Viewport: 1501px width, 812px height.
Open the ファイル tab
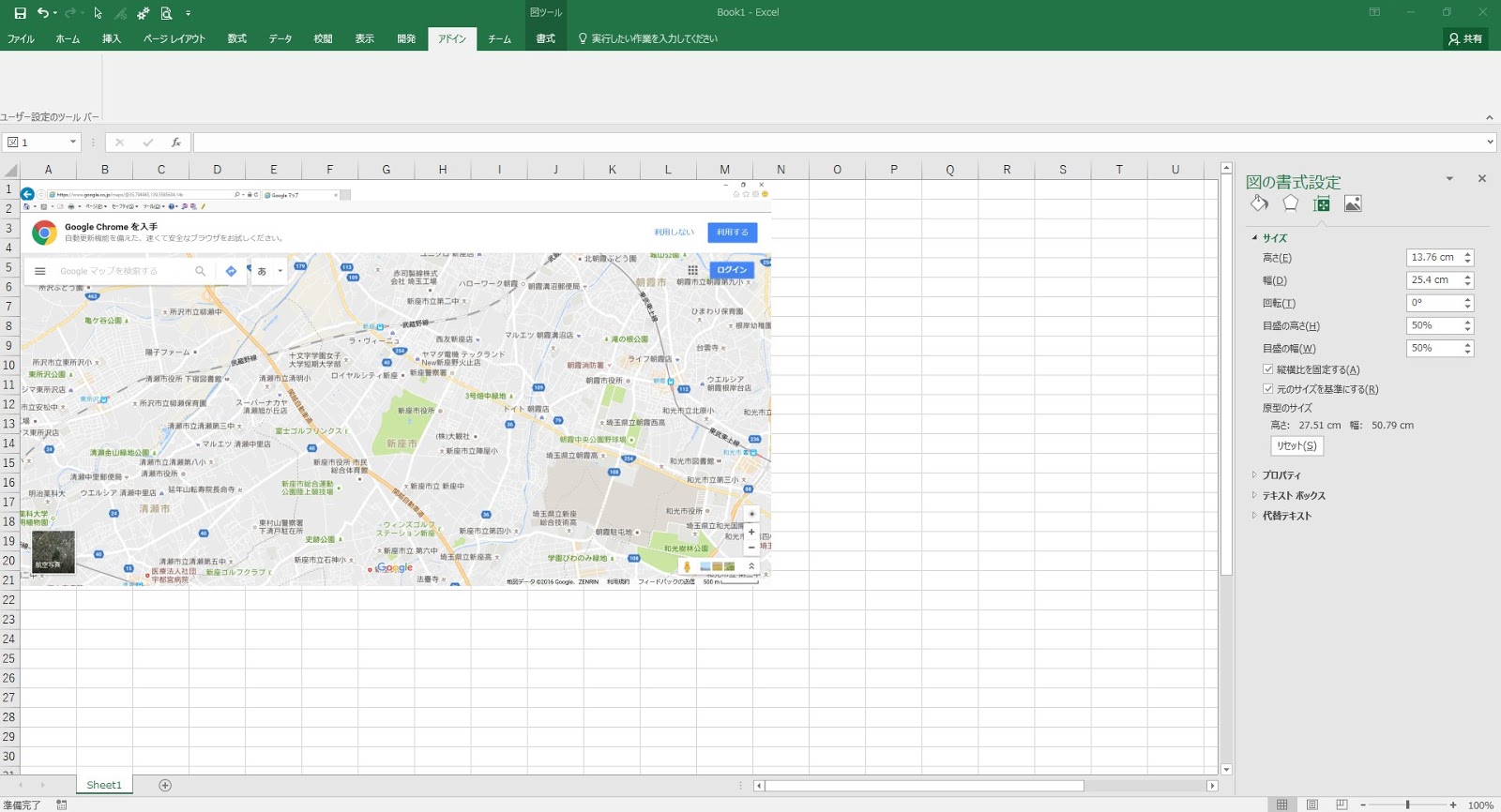click(21, 38)
